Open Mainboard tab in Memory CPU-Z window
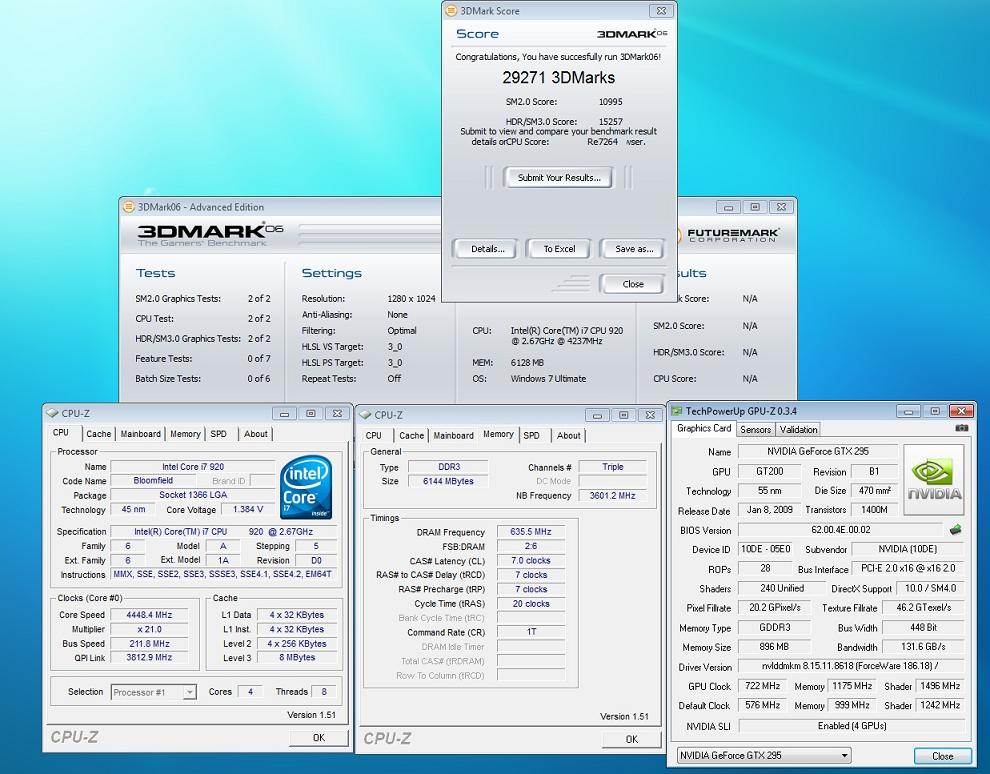 (x=453, y=435)
